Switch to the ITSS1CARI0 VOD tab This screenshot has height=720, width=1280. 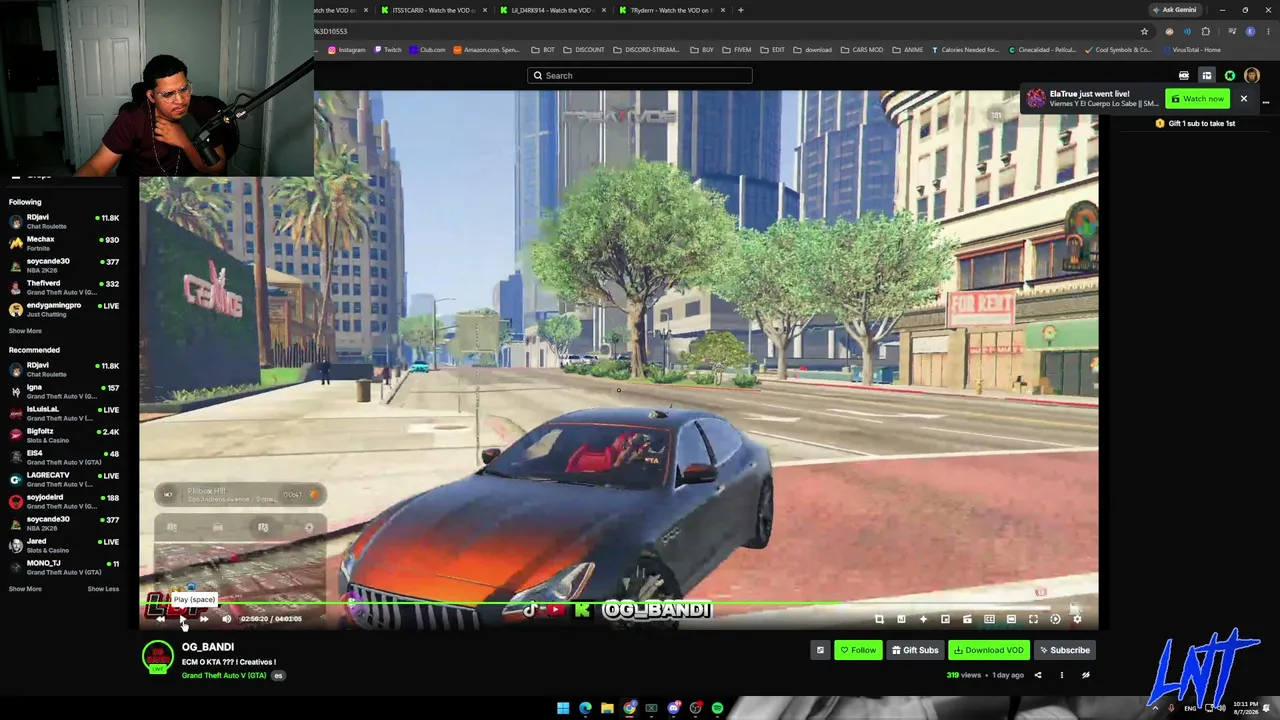tap(432, 10)
